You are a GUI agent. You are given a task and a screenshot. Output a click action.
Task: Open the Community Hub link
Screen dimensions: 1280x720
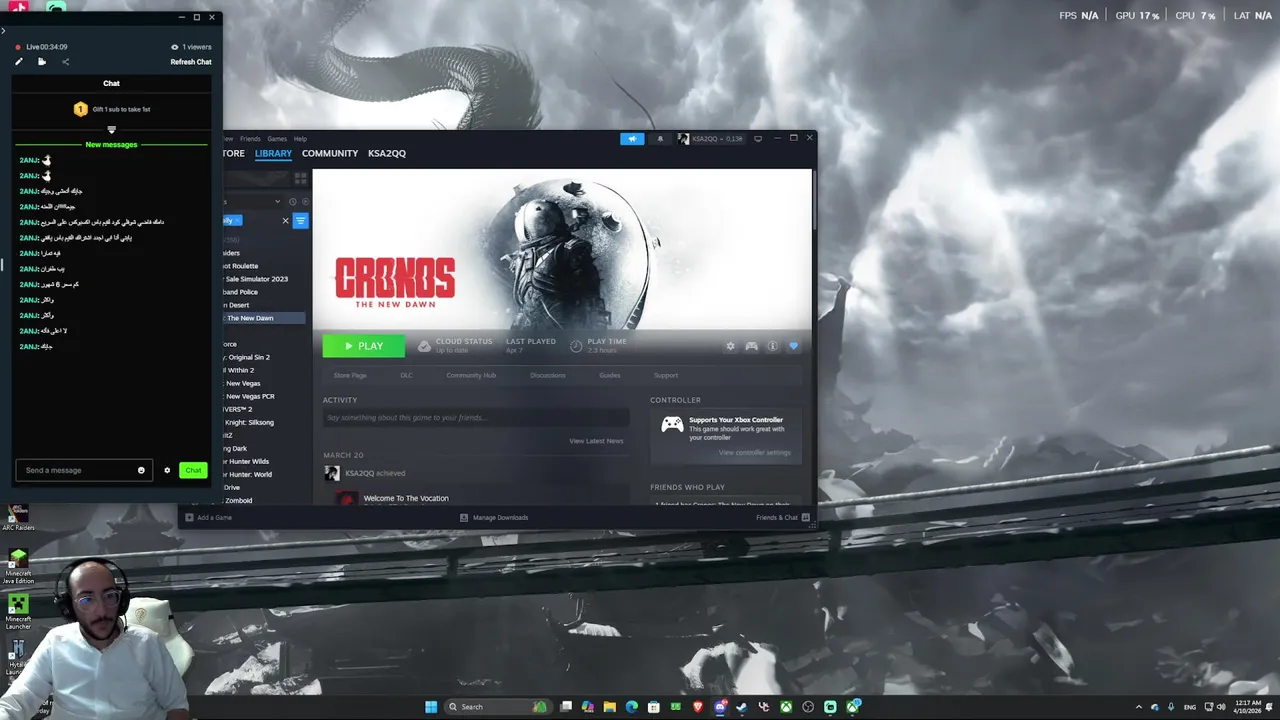coord(471,375)
